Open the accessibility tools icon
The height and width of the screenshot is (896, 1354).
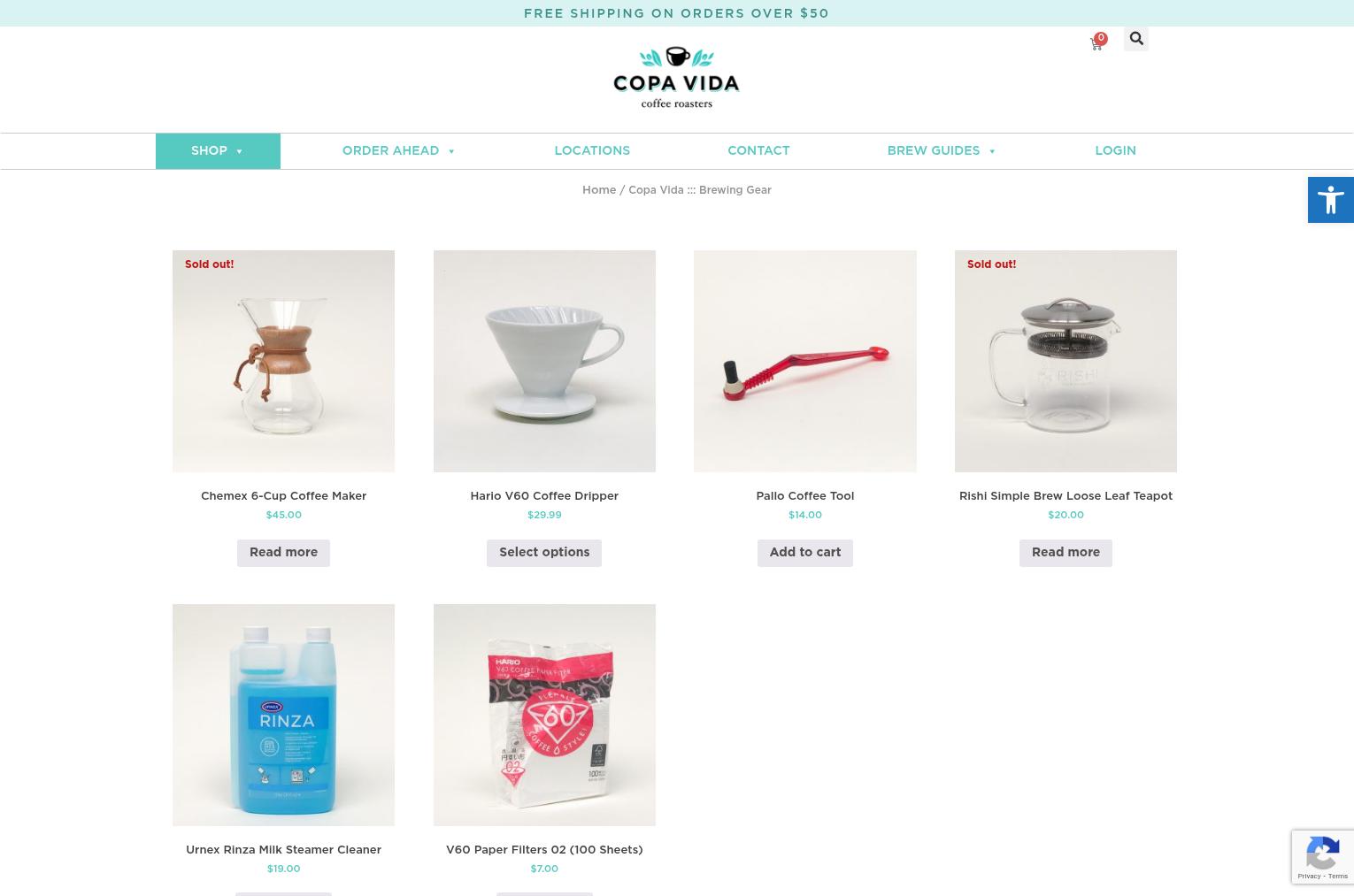tap(1331, 200)
